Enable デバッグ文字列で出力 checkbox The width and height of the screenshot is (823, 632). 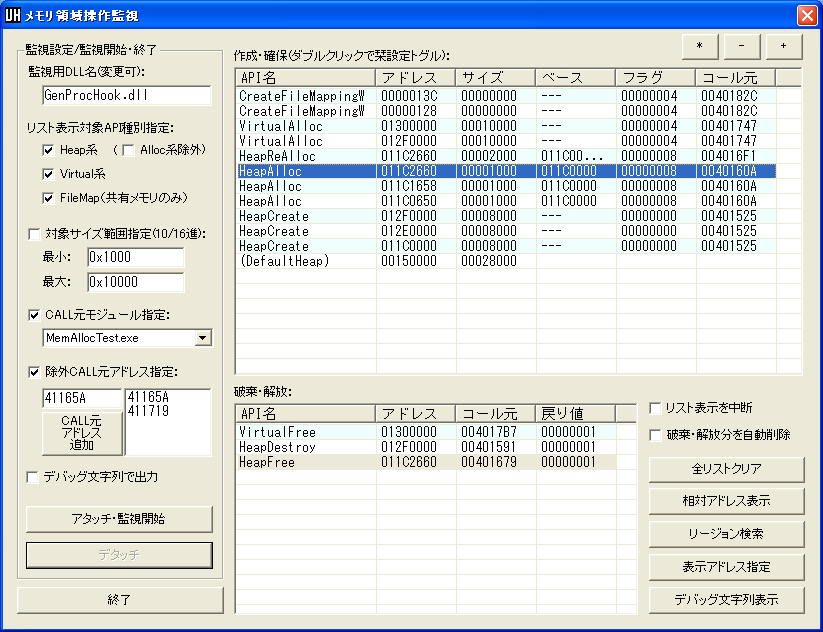click(x=33, y=477)
